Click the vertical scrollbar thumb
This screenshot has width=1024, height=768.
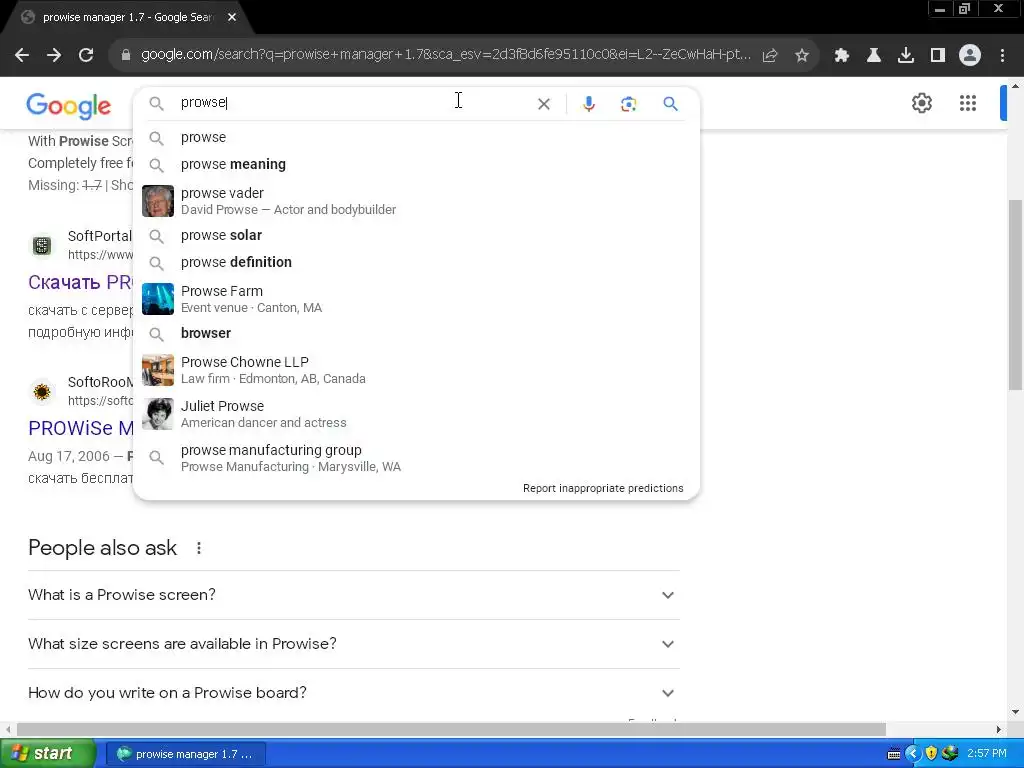coord(1015,294)
